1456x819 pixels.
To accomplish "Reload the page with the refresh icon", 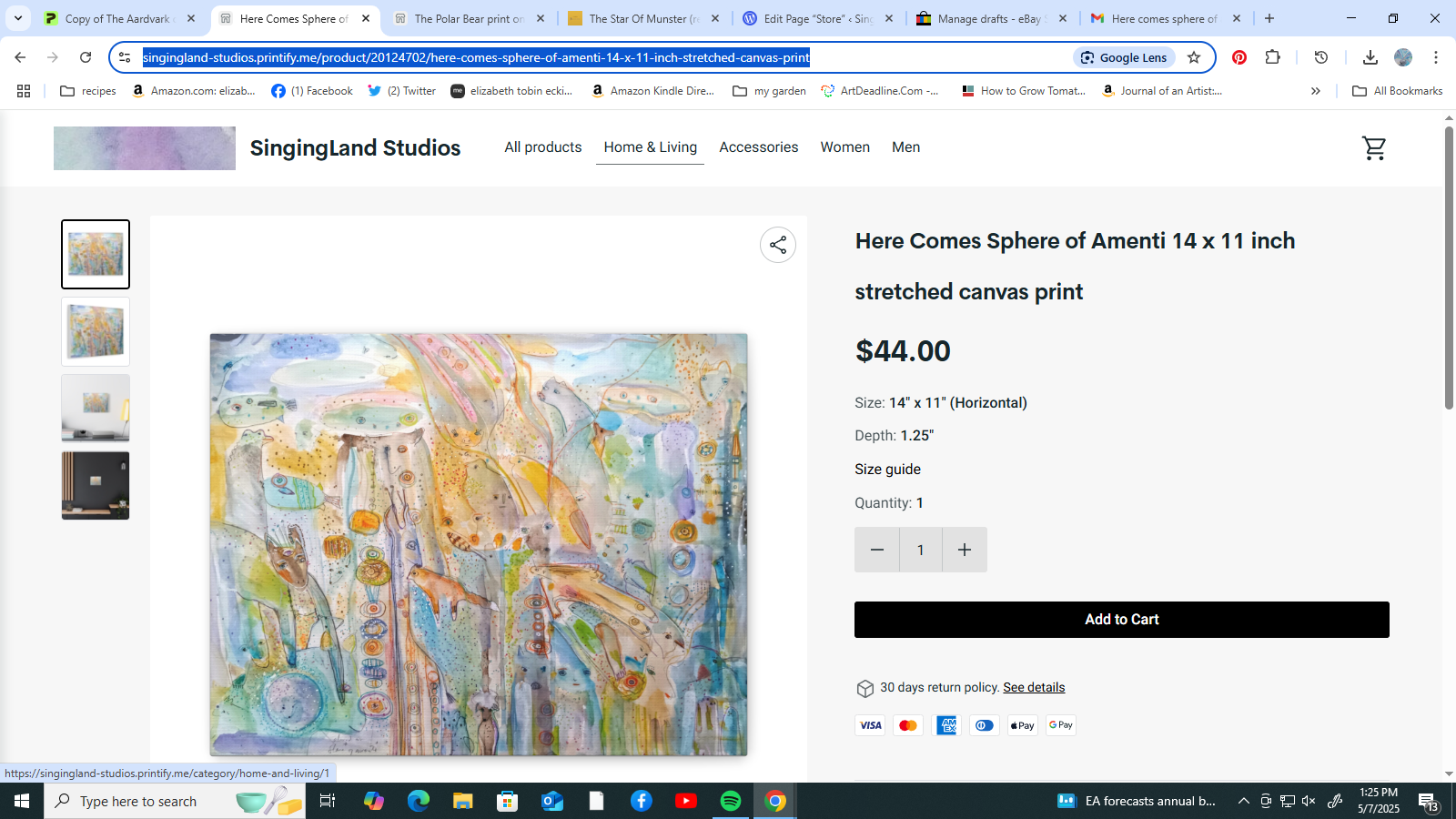I will [x=86, y=57].
